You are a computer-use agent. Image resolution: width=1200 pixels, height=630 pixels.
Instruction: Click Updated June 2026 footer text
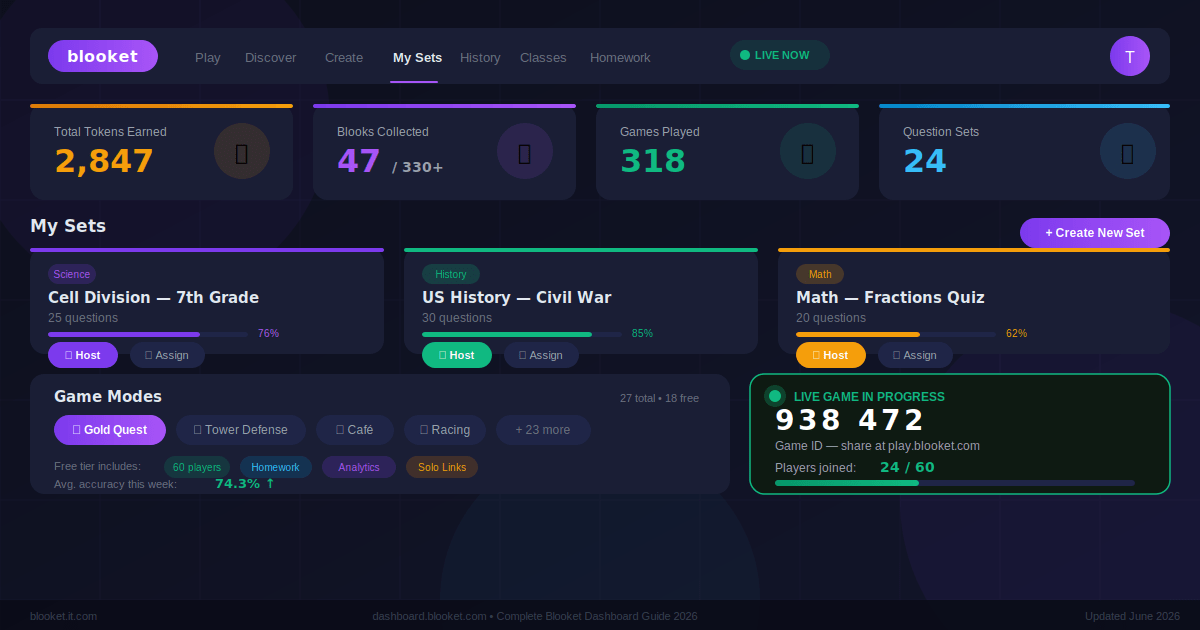1132,616
